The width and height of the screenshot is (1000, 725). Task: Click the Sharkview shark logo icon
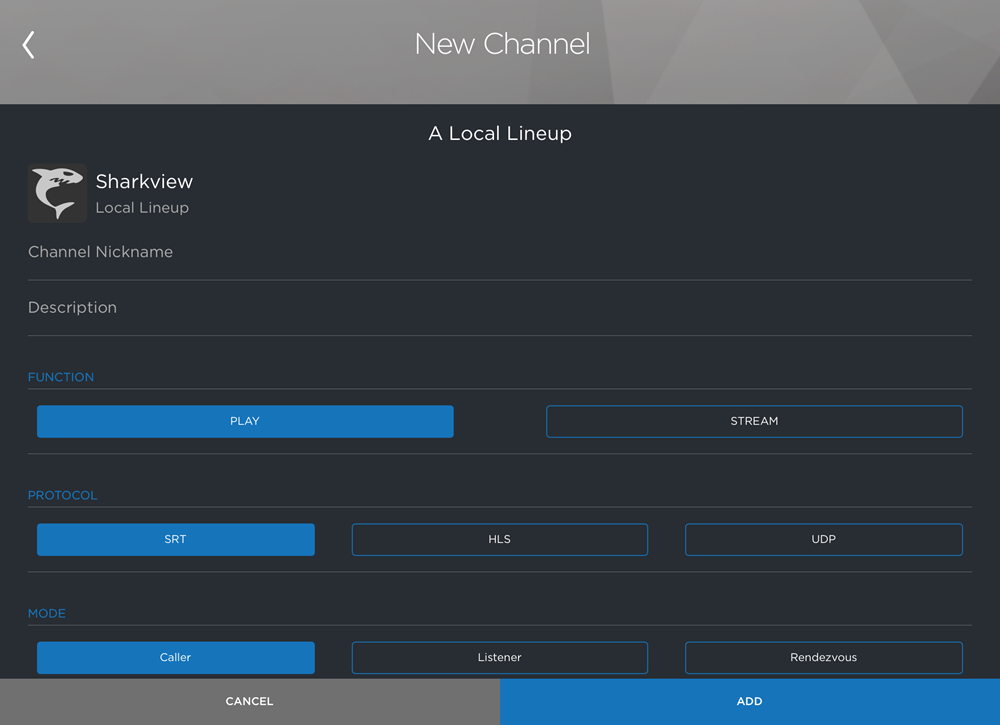(x=56, y=192)
